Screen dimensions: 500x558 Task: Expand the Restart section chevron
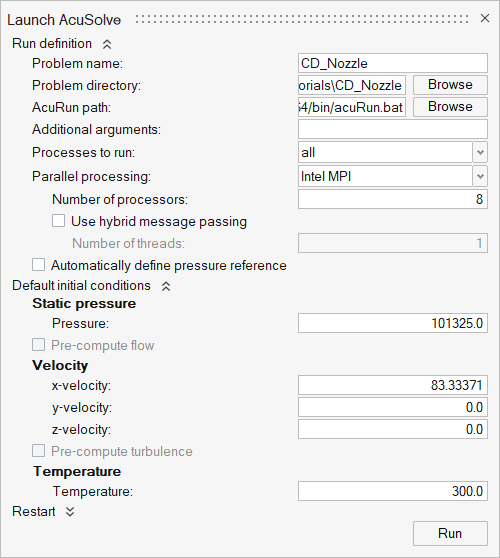click(70, 512)
